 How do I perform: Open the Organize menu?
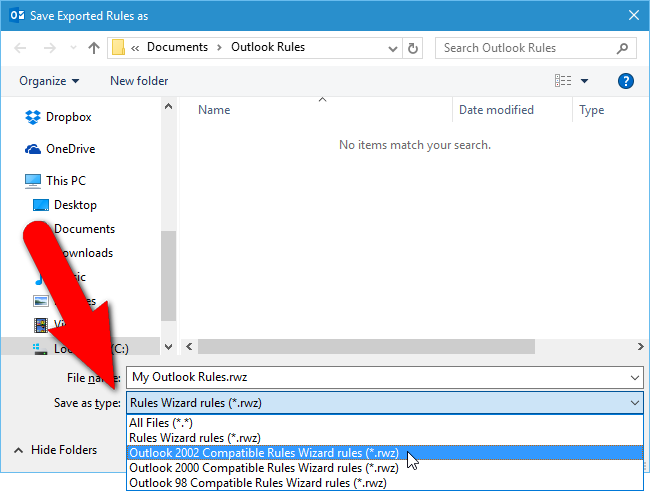[49, 81]
